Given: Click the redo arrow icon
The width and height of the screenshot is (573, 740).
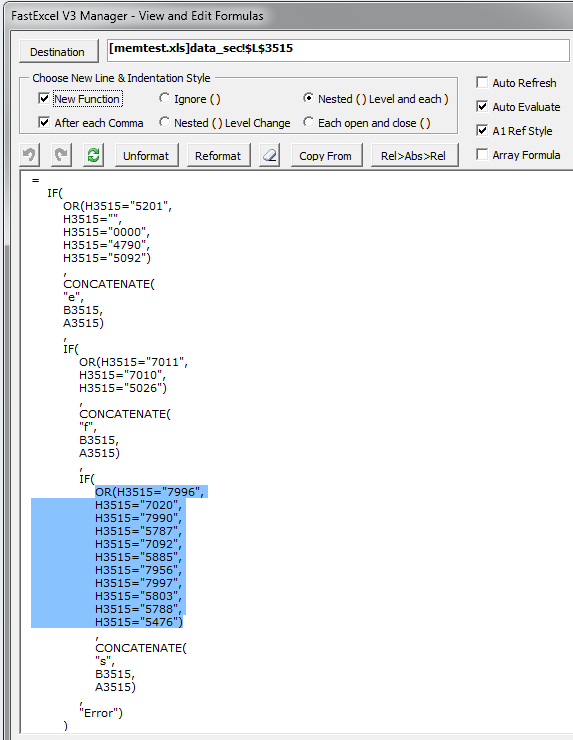Looking at the screenshot, I should pos(61,155).
